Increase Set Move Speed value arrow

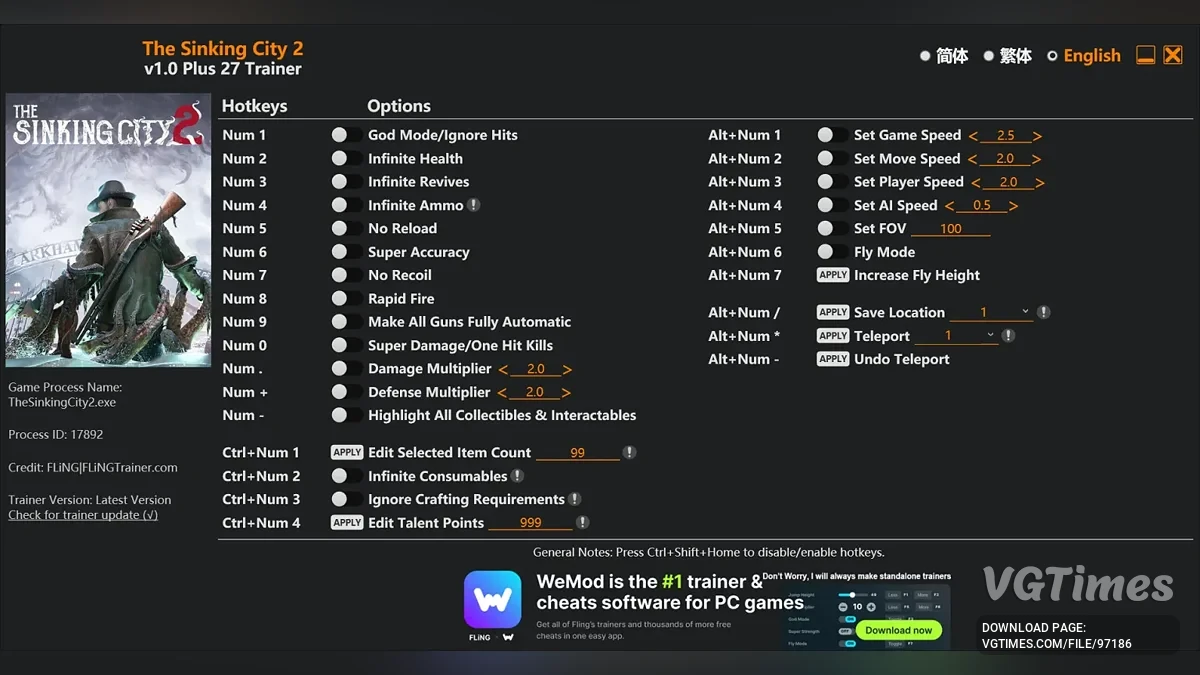point(1037,159)
